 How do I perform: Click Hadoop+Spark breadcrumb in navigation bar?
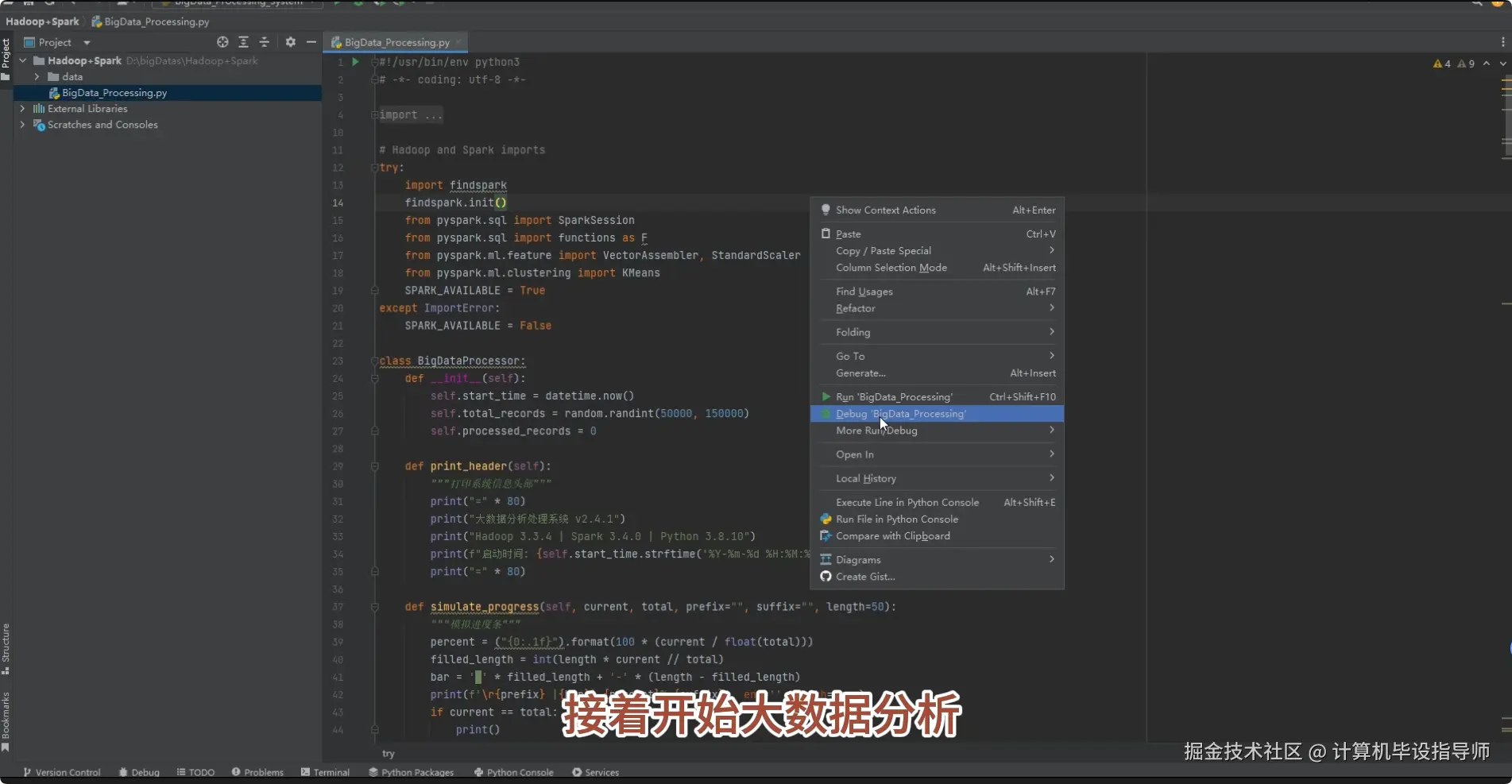coord(42,21)
